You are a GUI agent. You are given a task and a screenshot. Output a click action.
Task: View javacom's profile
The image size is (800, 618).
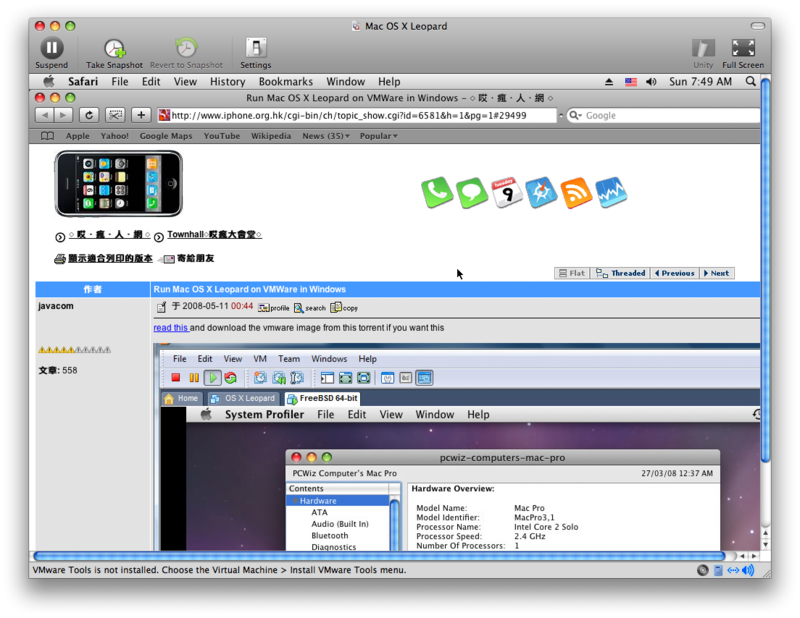coord(274,308)
